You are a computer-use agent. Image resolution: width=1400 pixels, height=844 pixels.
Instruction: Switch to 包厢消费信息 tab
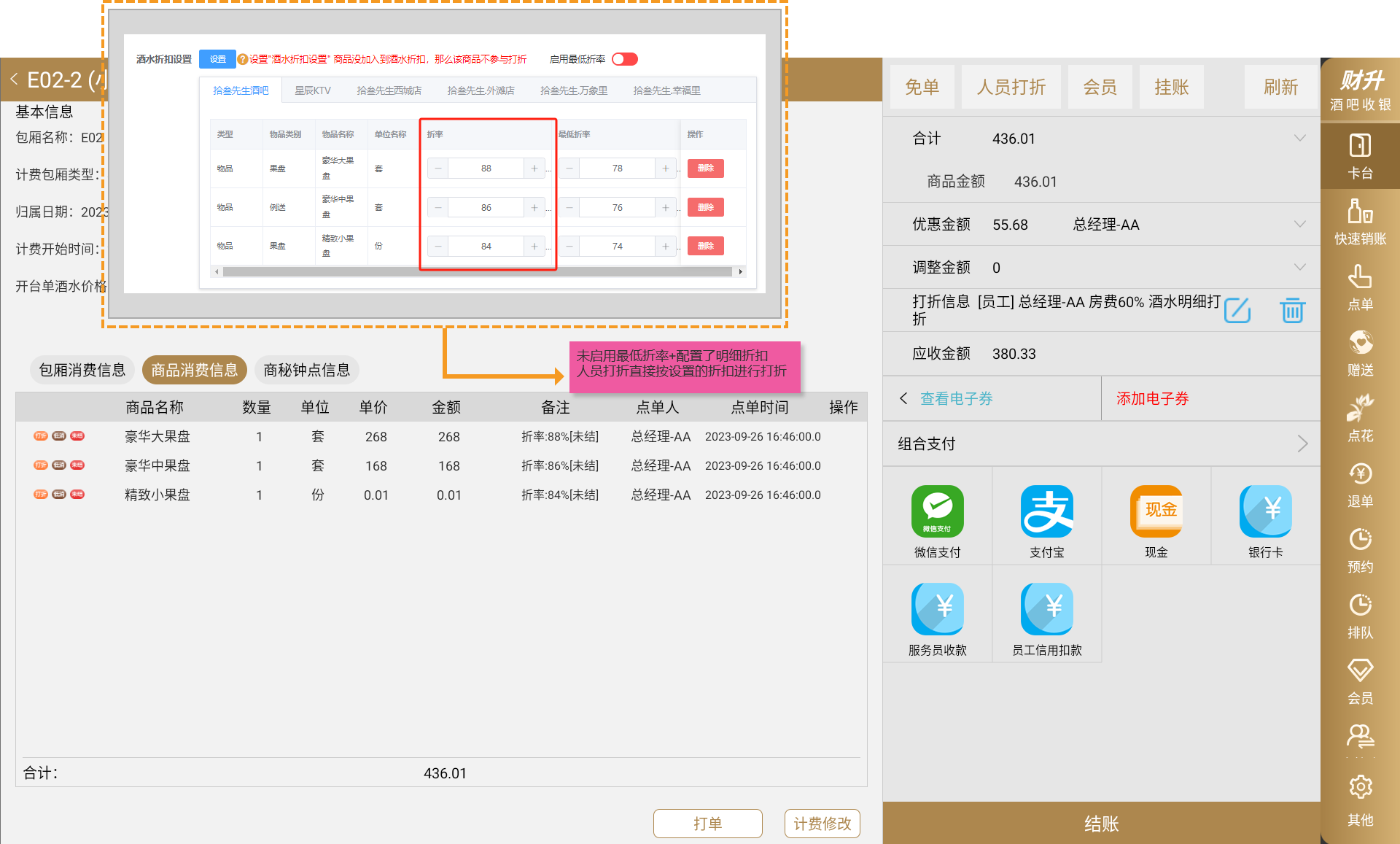tap(82, 370)
